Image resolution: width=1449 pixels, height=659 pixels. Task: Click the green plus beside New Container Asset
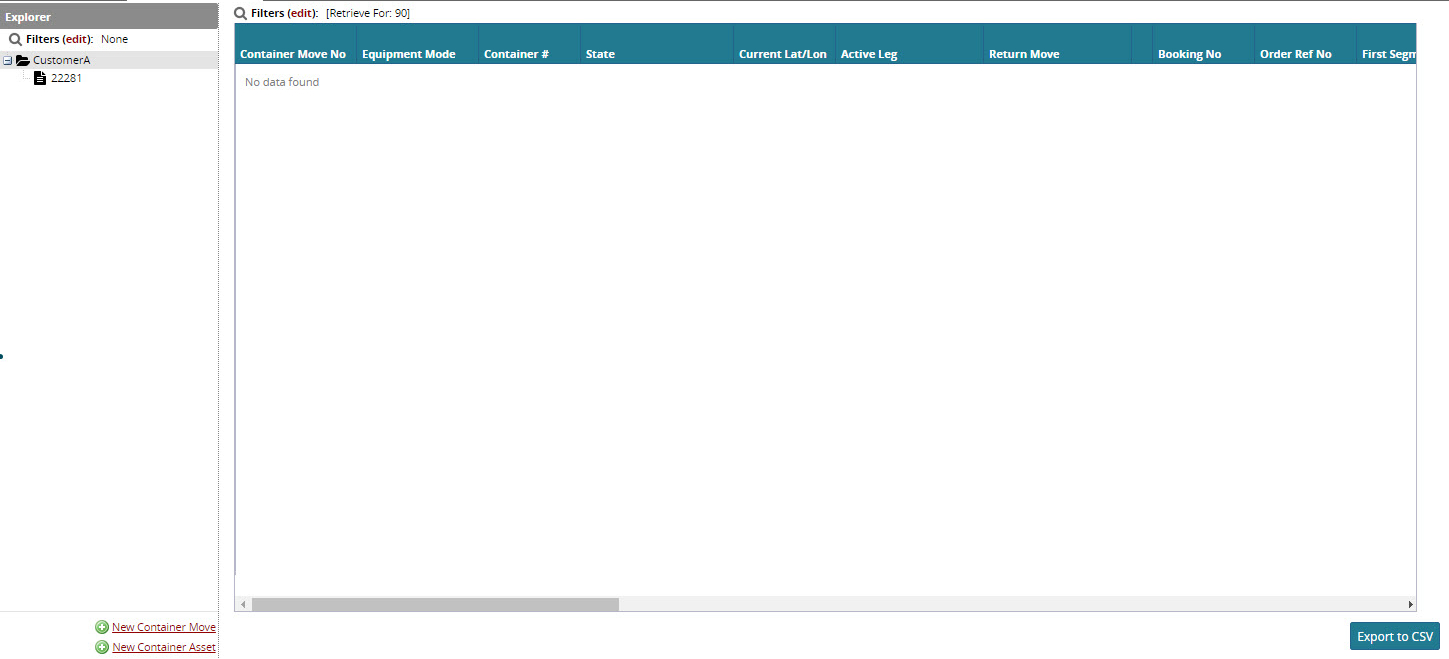pyautogui.click(x=102, y=647)
